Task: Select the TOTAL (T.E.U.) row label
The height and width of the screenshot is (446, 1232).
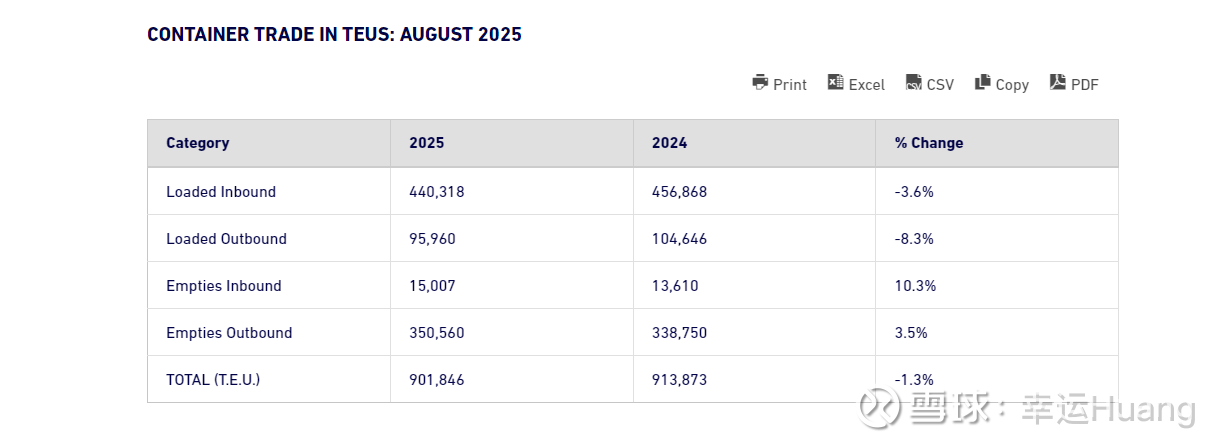Action: coord(213,380)
